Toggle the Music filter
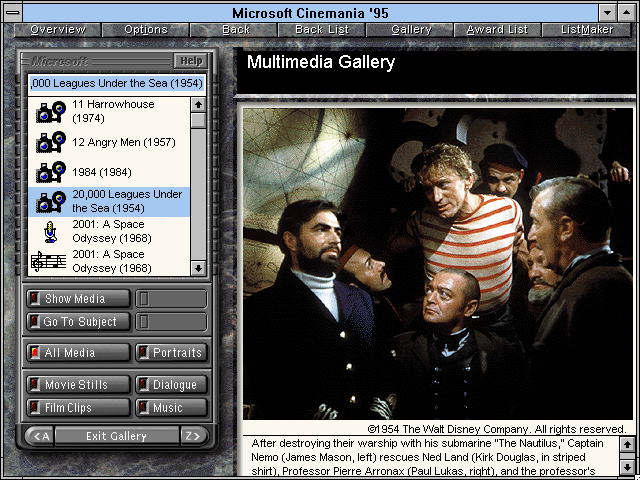 [x=171, y=408]
